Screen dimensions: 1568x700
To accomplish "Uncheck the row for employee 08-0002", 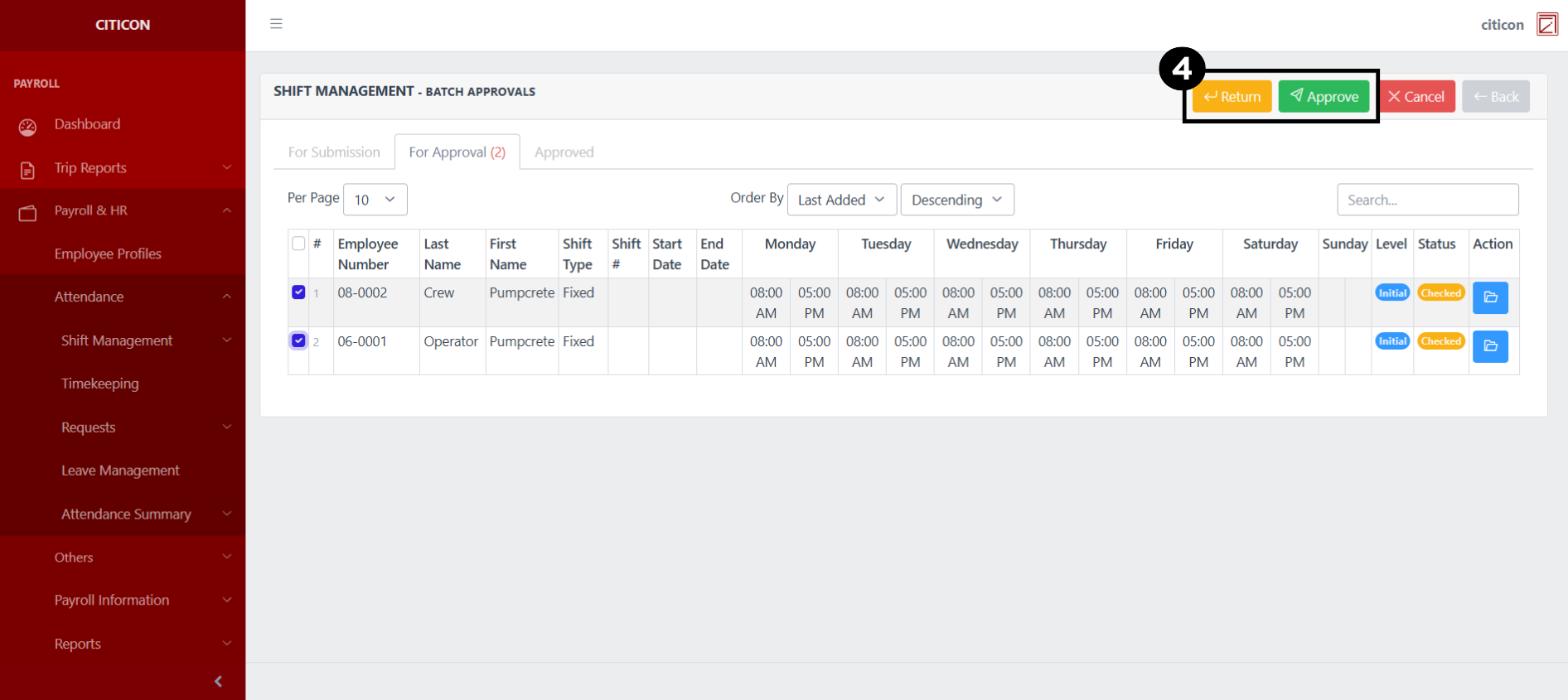I will (x=298, y=292).
